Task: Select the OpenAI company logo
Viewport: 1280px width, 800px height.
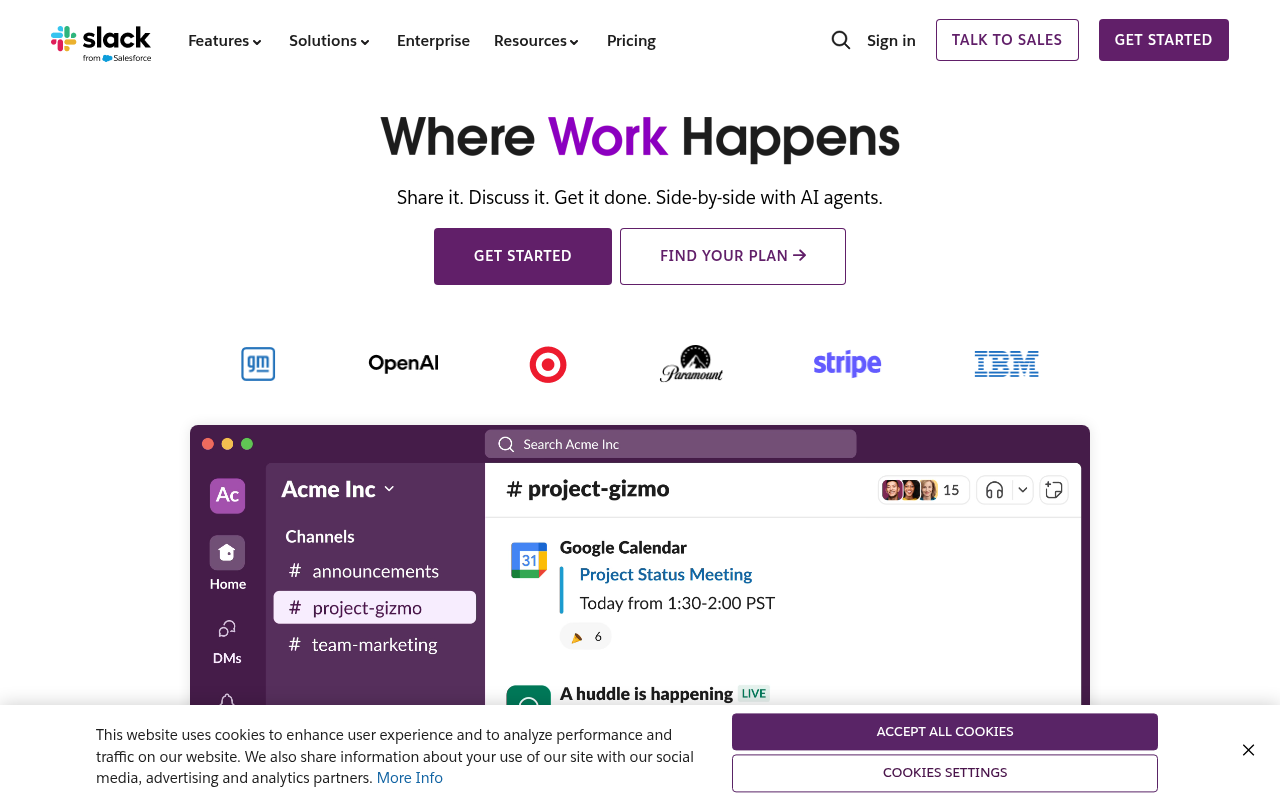Action: tap(403, 362)
